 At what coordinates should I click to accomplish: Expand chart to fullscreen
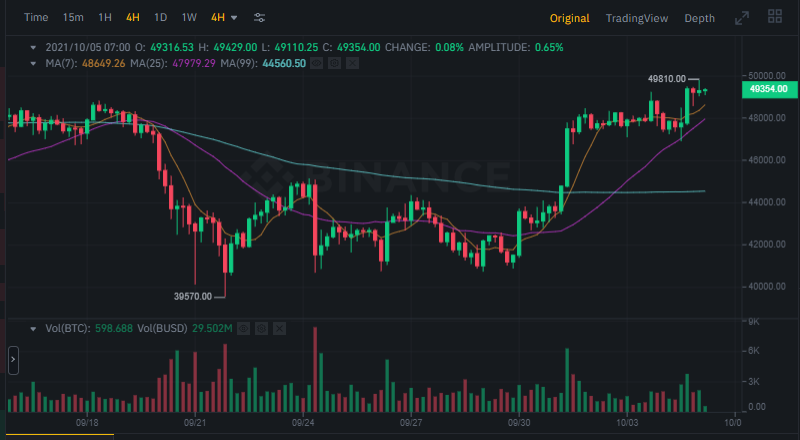pyautogui.click(x=741, y=18)
